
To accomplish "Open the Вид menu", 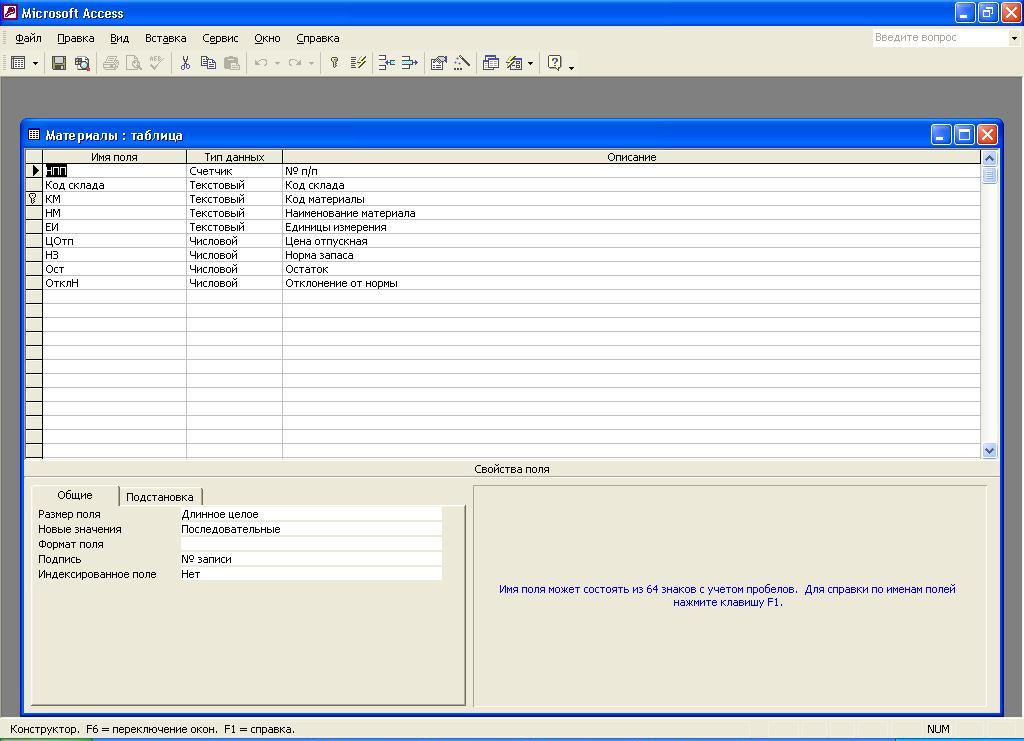I will 120,38.
